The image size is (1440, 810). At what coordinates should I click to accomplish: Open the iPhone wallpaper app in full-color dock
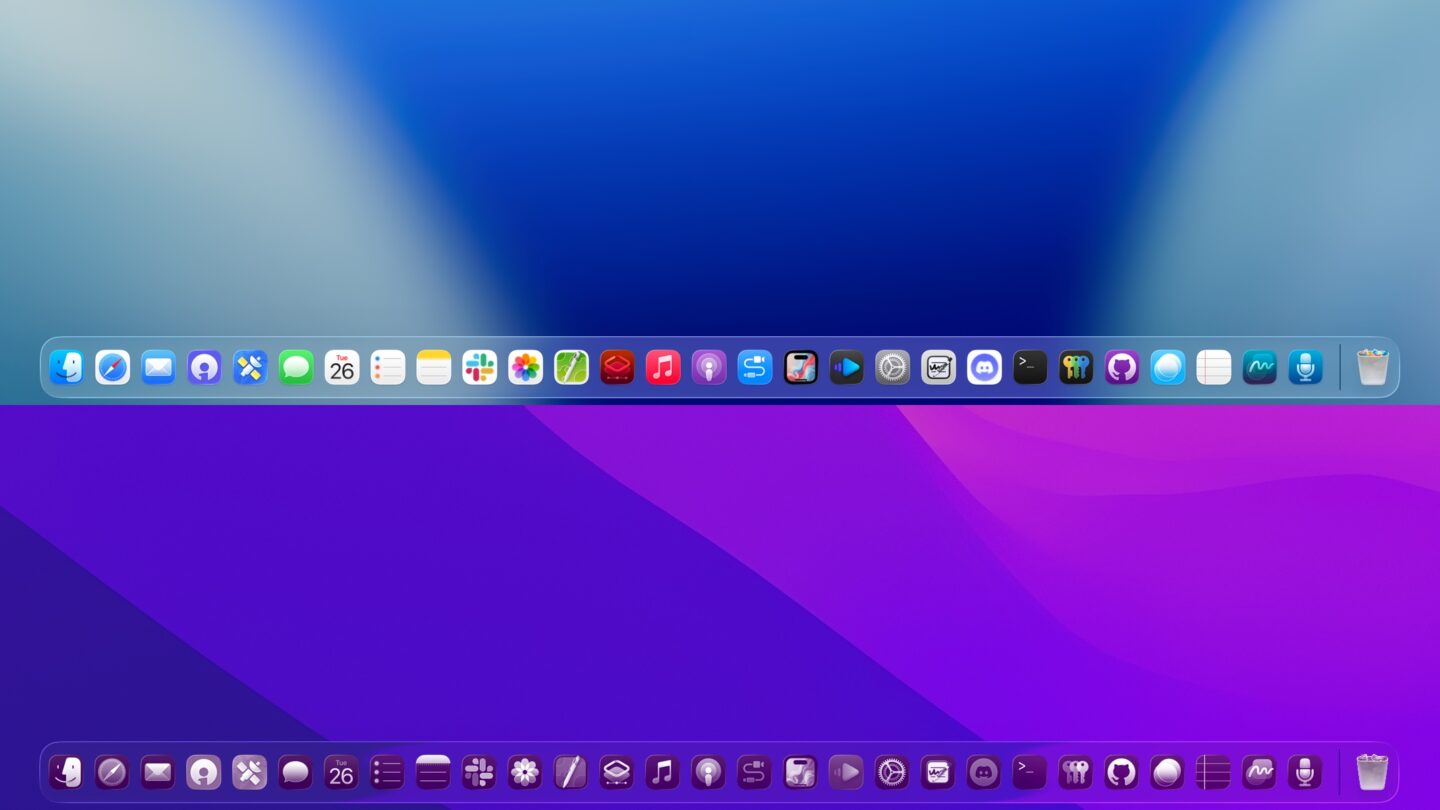click(801, 367)
